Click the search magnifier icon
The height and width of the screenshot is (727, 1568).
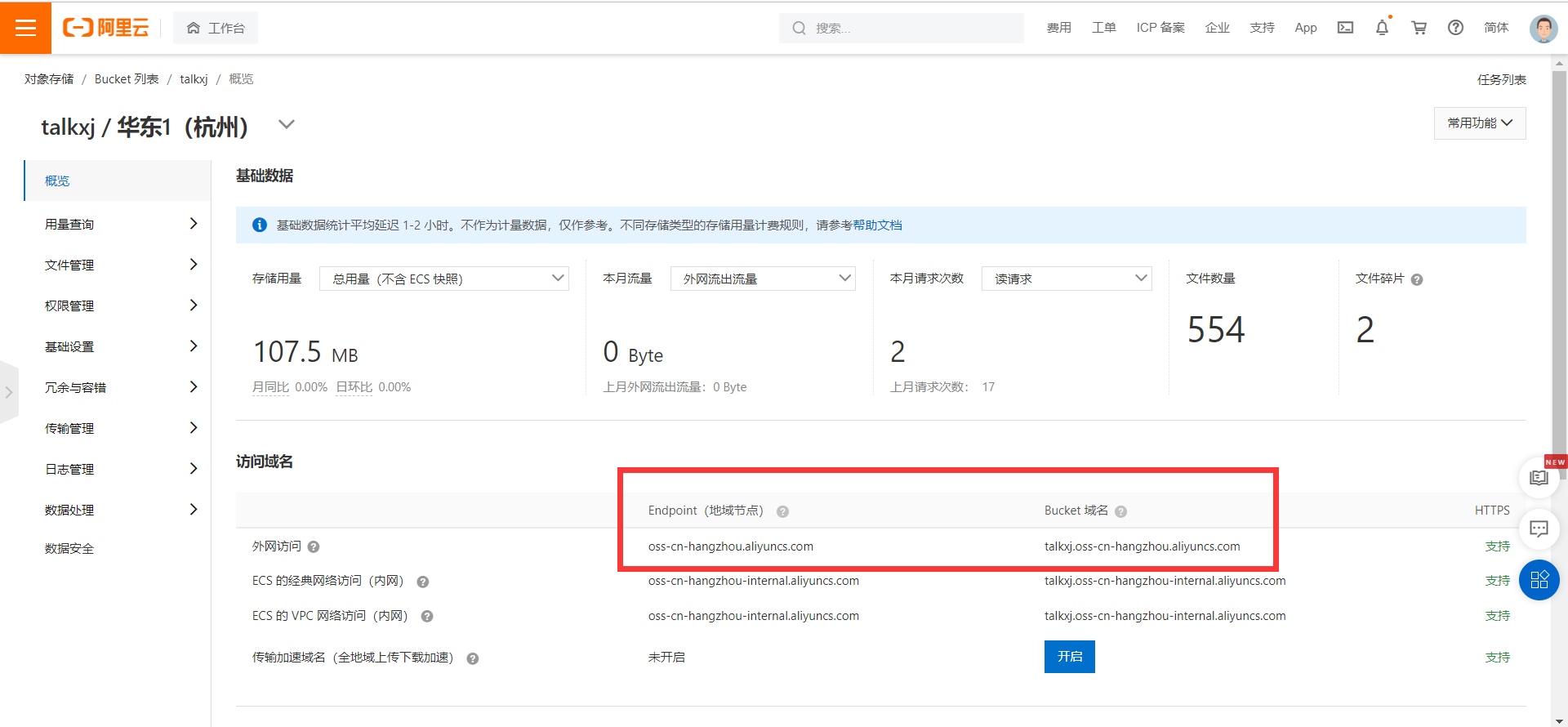799,28
